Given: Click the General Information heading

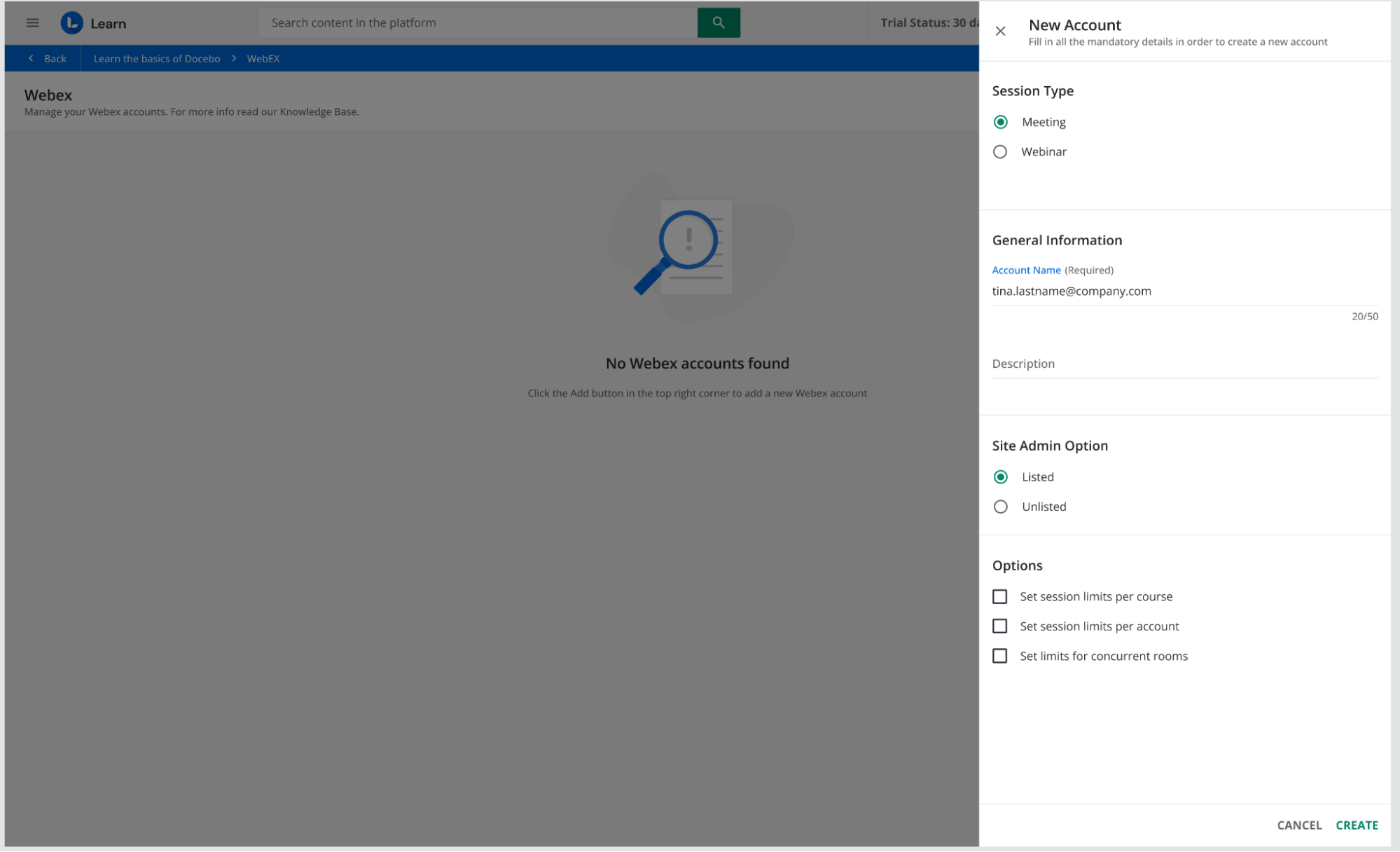Looking at the screenshot, I should [1057, 240].
